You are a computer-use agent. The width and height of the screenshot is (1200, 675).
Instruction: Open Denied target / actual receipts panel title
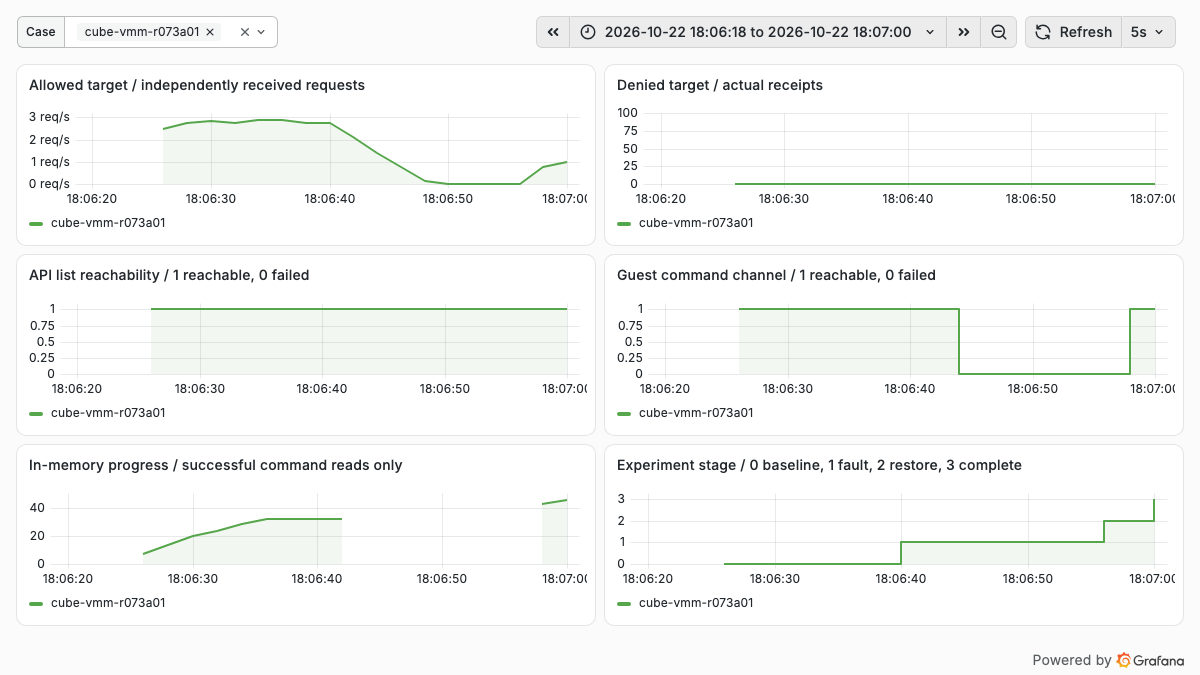pos(720,85)
